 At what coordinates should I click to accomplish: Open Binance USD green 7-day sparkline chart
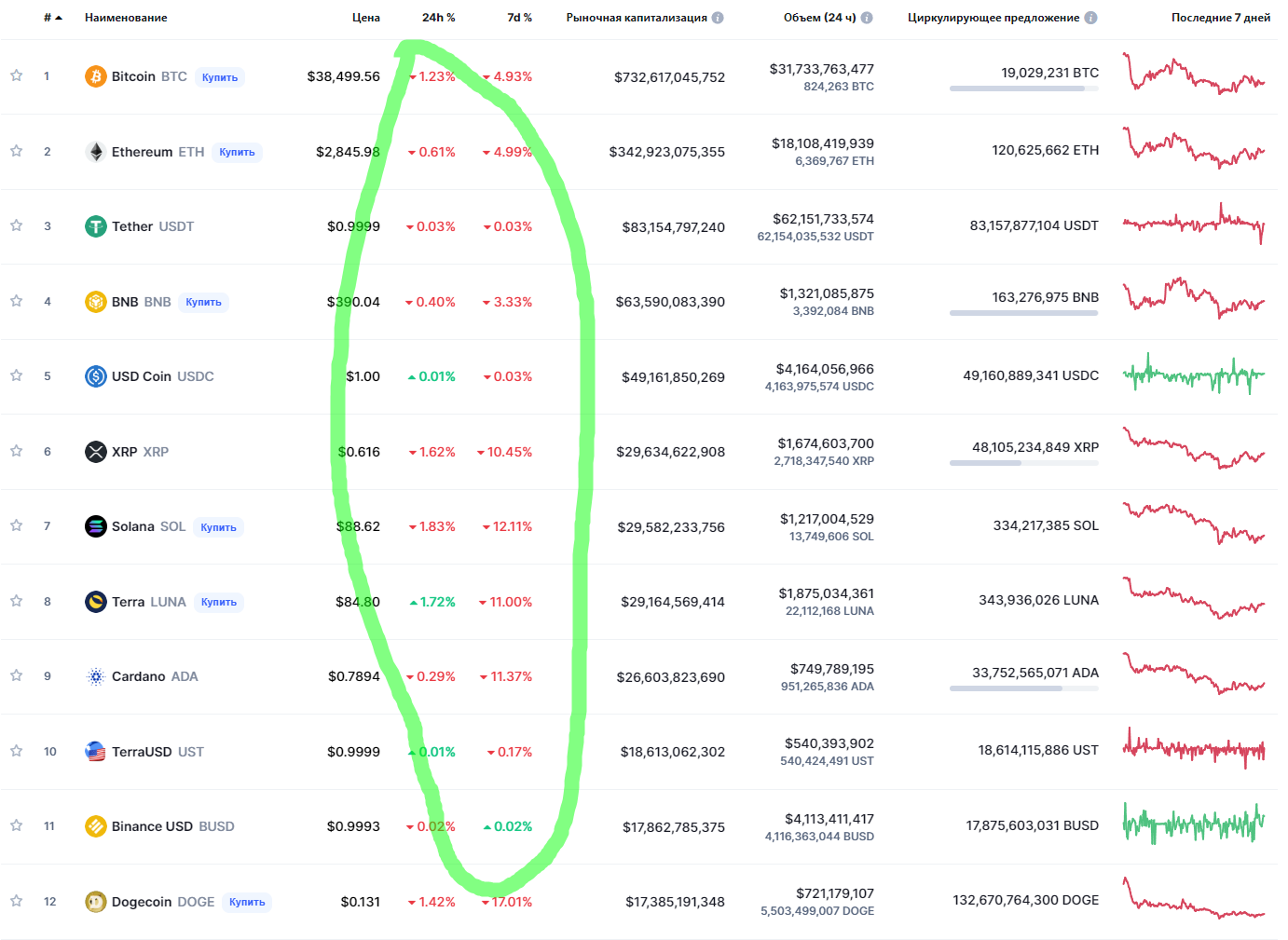[x=1194, y=824]
